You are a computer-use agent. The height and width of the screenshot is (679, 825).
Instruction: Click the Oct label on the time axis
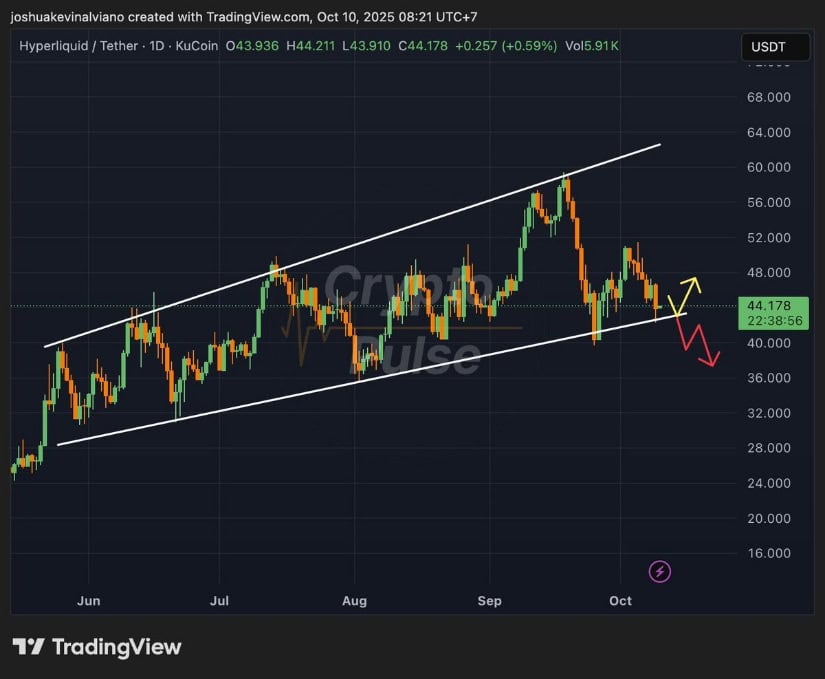[619, 601]
